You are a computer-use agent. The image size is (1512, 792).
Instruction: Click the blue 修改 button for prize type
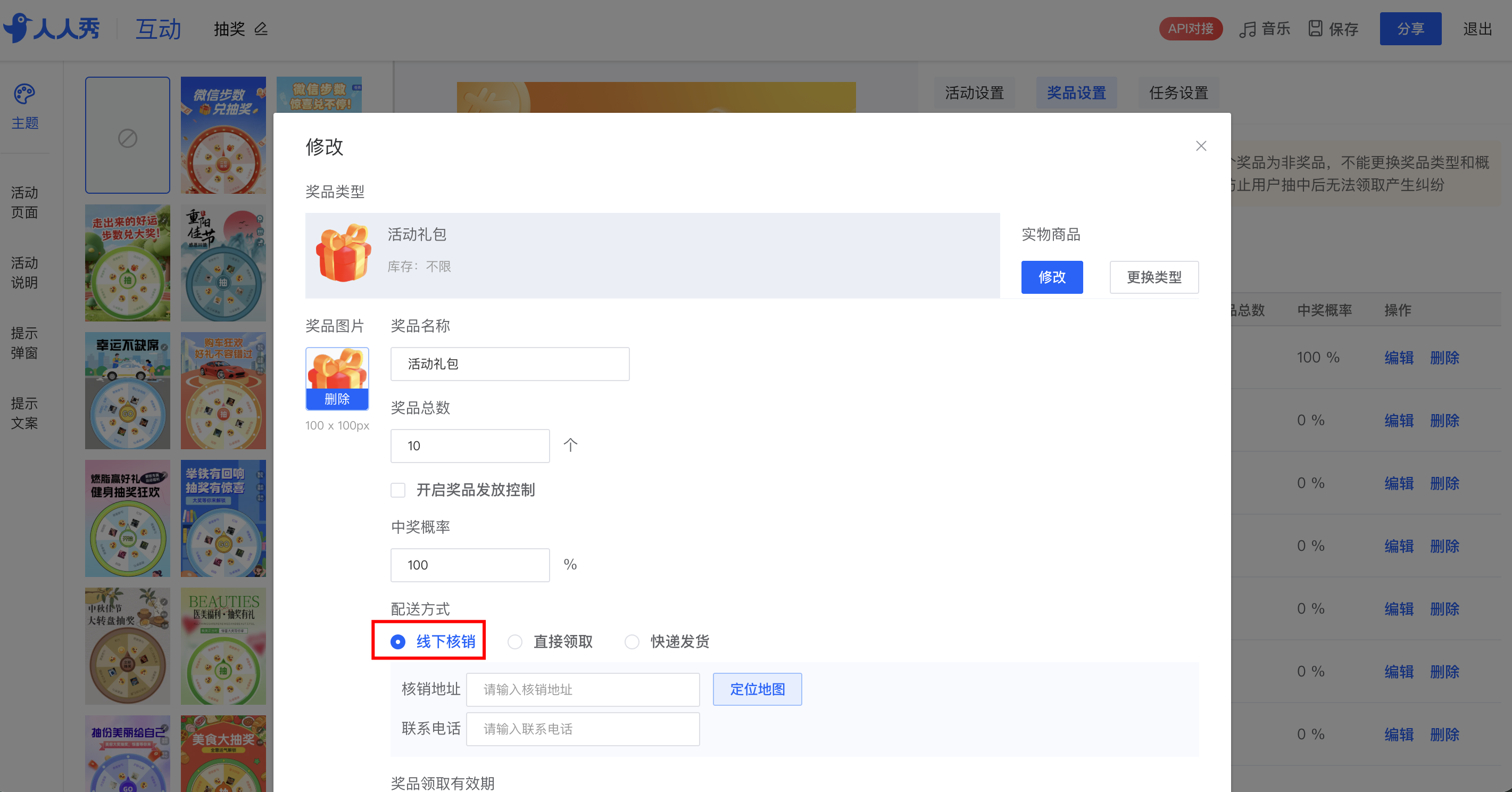[x=1052, y=277]
